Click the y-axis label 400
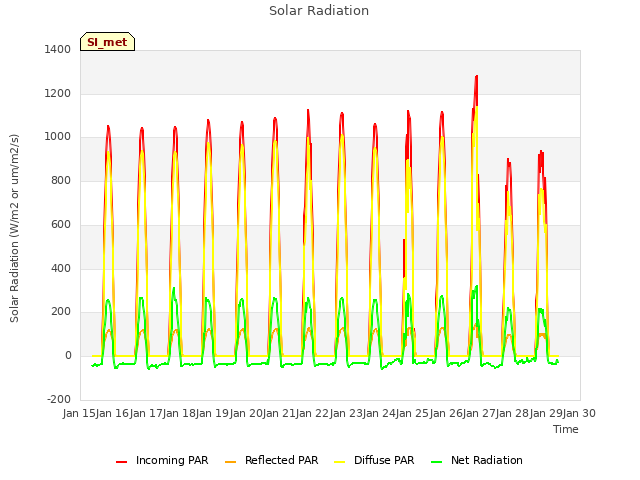The image size is (640, 480). coord(61,268)
